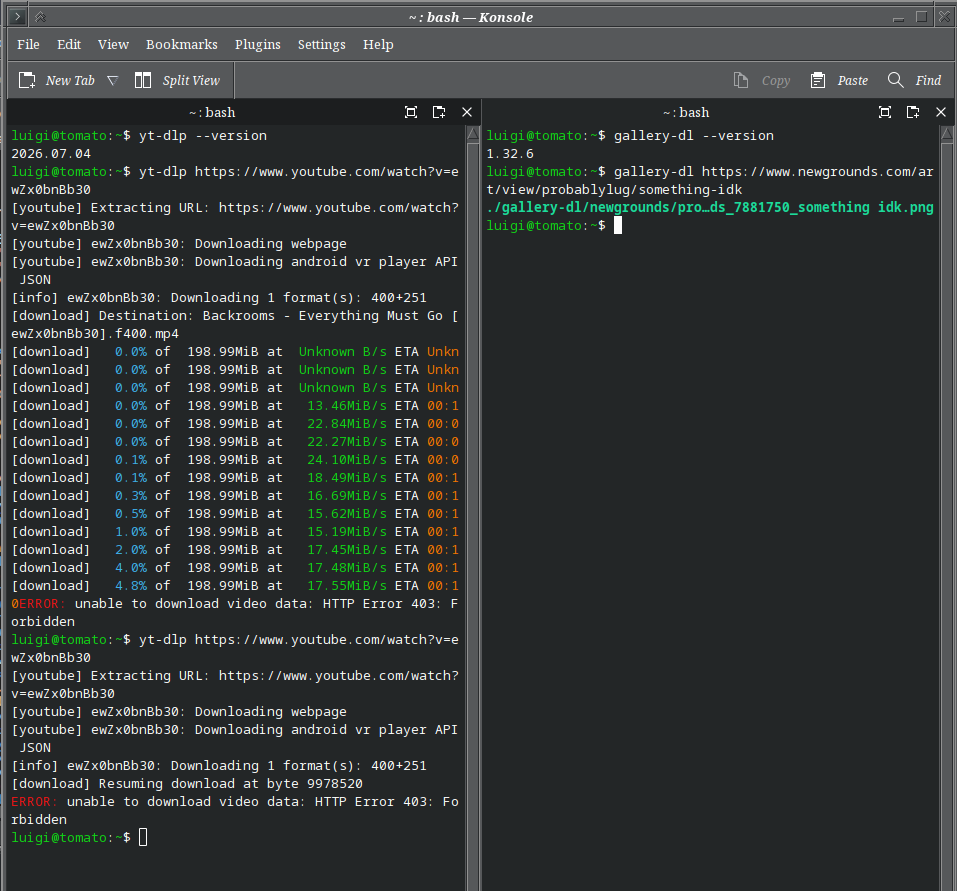Screen dimensions: 957x891
Task: Click the Find magnifier icon
Action: point(895,80)
